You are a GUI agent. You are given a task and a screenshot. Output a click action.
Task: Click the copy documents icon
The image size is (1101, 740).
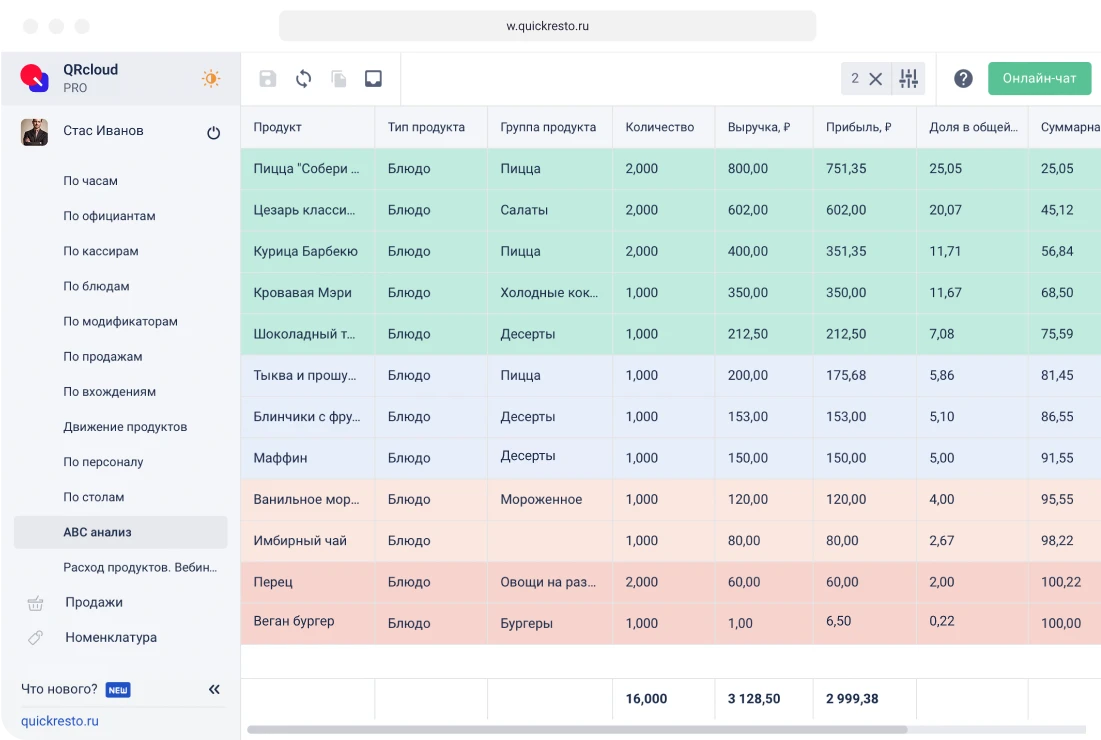tap(339, 79)
